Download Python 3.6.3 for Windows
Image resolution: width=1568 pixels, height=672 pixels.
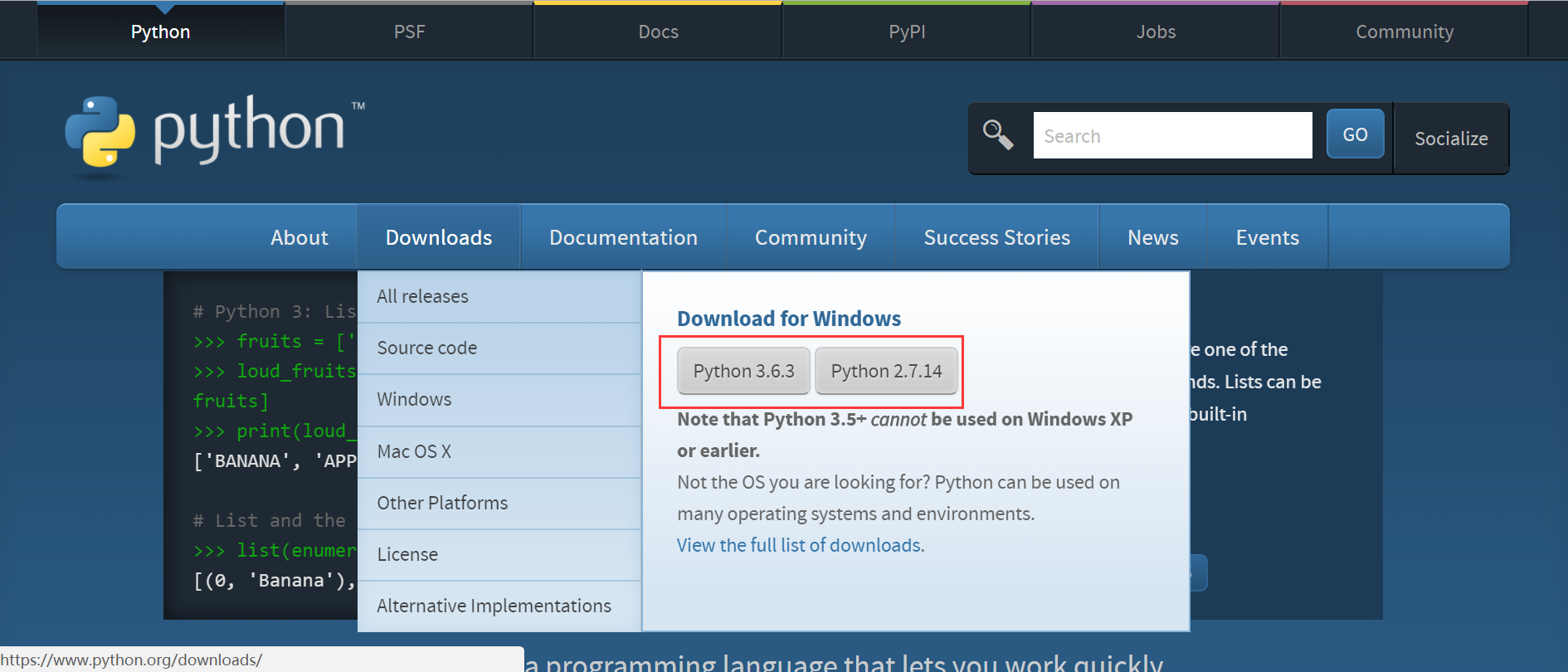[x=743, y=371]
